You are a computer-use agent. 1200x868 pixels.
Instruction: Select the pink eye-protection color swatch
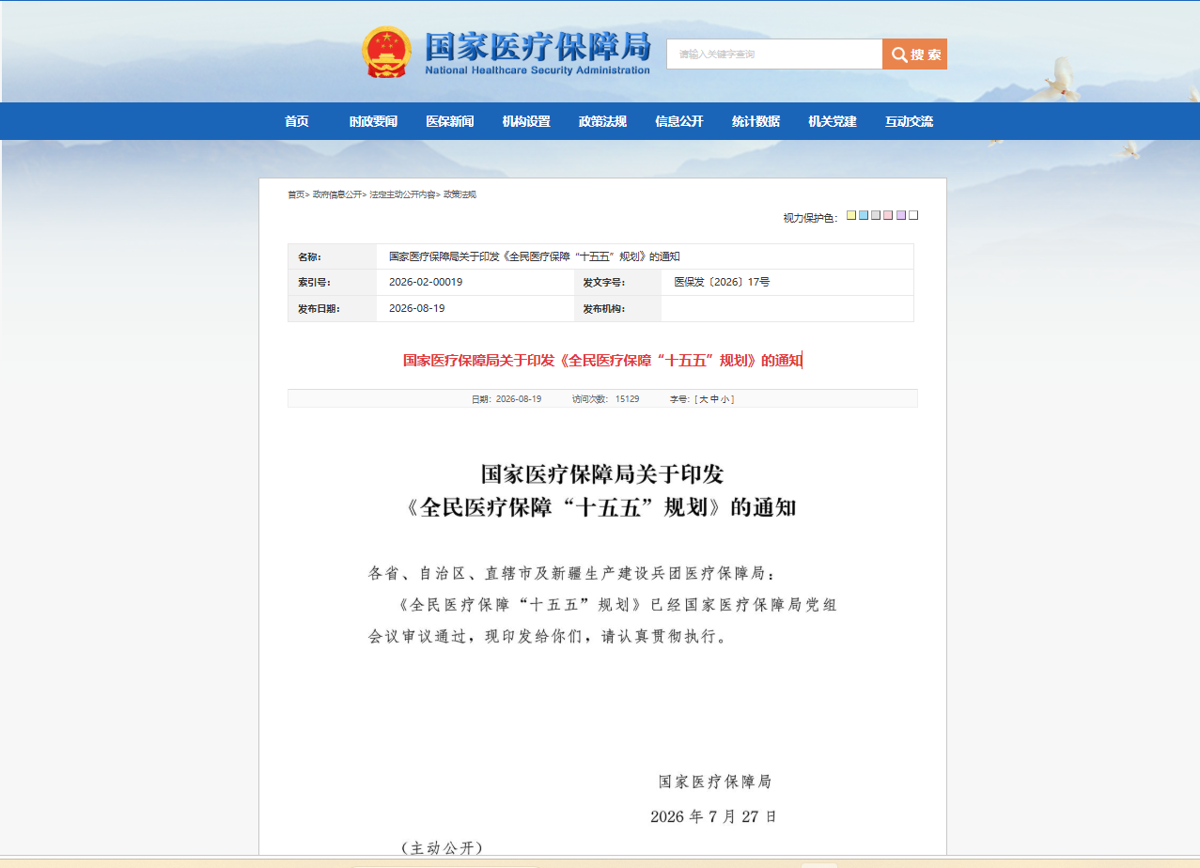point(888,215)
